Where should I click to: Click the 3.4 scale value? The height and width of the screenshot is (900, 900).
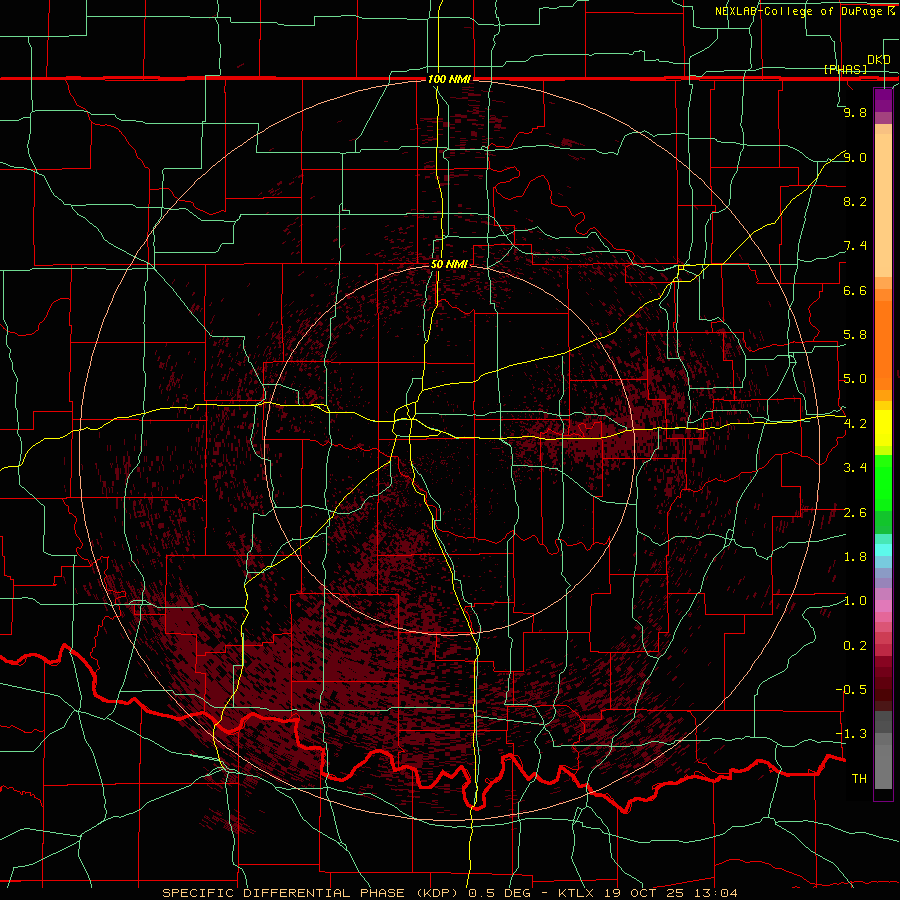pos(855,468)
